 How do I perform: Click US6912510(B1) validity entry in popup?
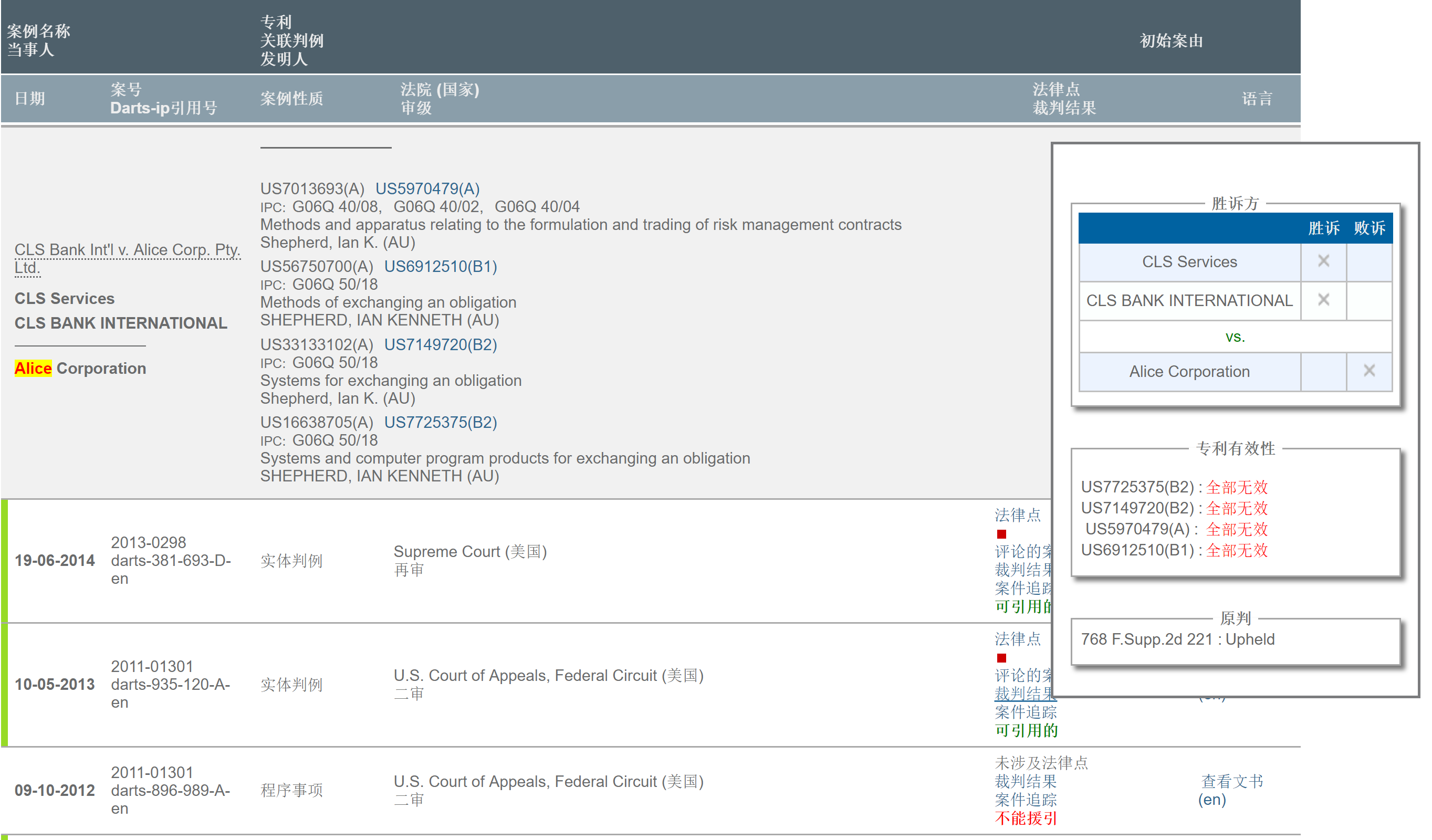(x=1175, y=550)
